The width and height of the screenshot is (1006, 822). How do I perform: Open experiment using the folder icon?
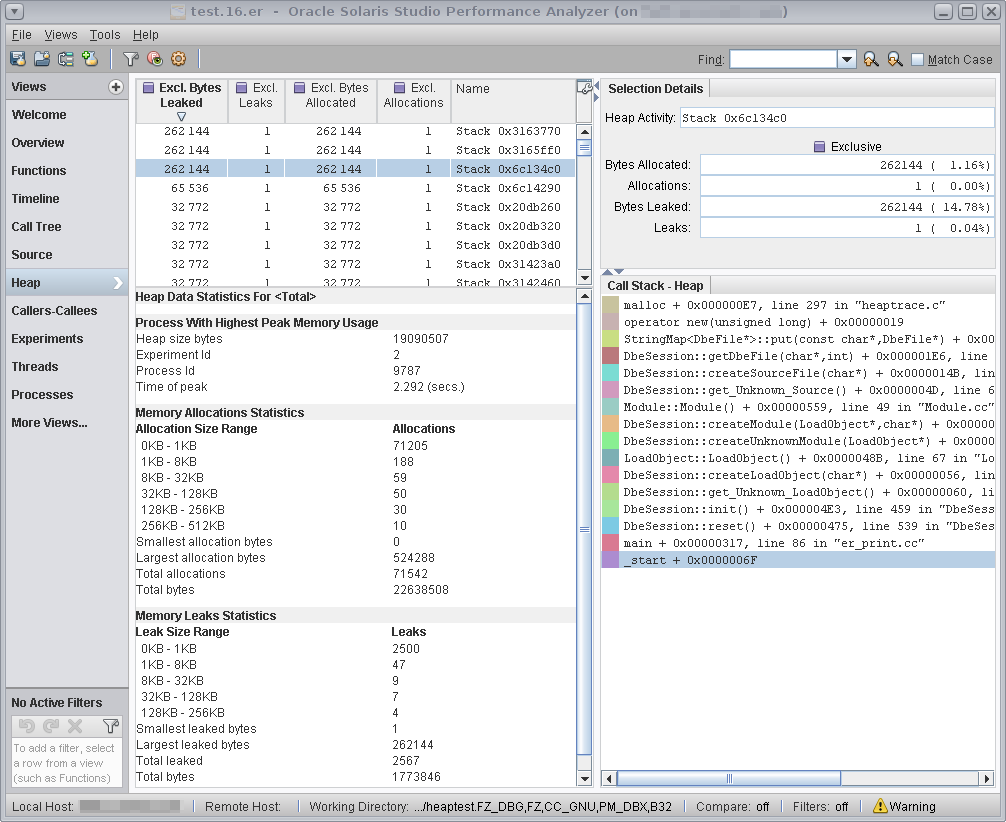click(x=42, y=59)
